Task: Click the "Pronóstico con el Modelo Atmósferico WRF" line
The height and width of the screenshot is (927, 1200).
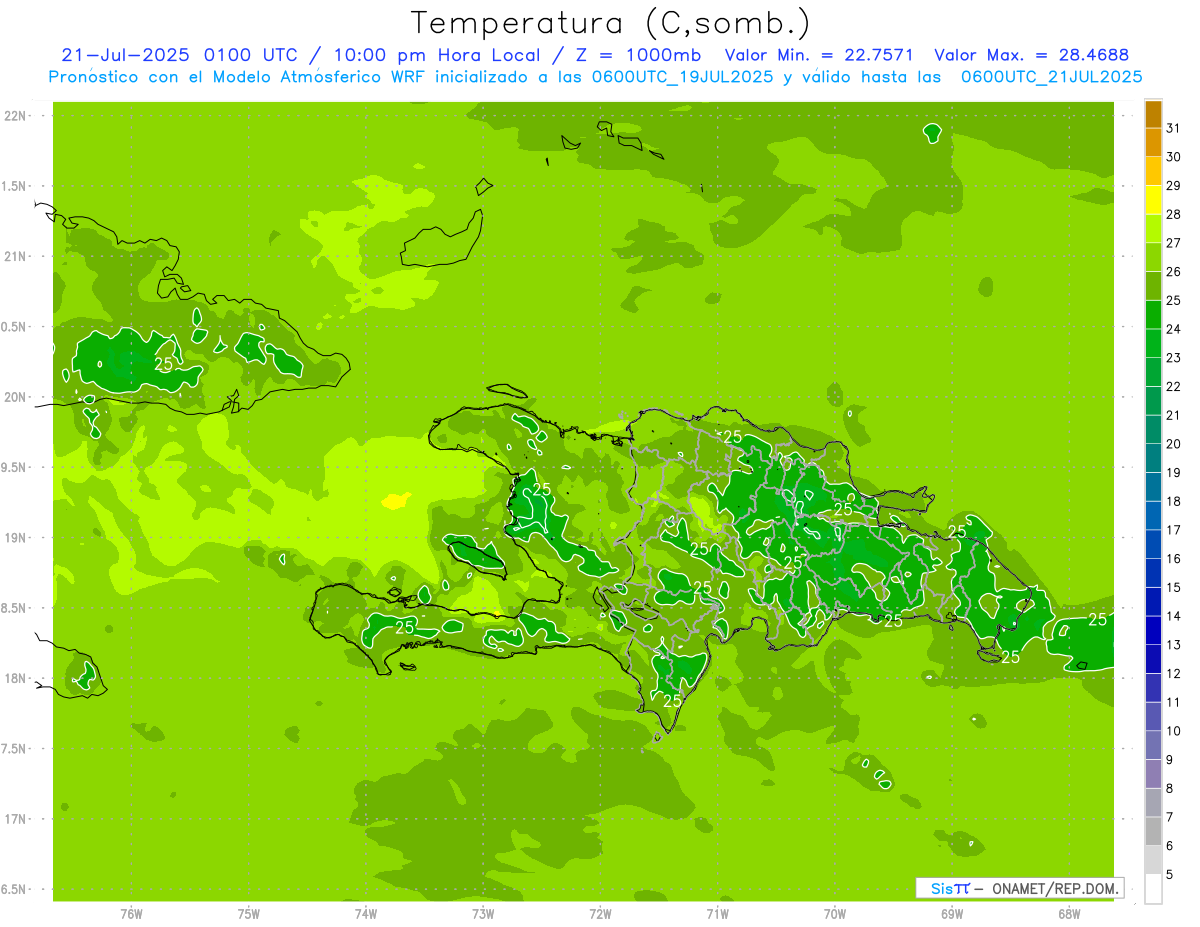Action: (239, 76)
